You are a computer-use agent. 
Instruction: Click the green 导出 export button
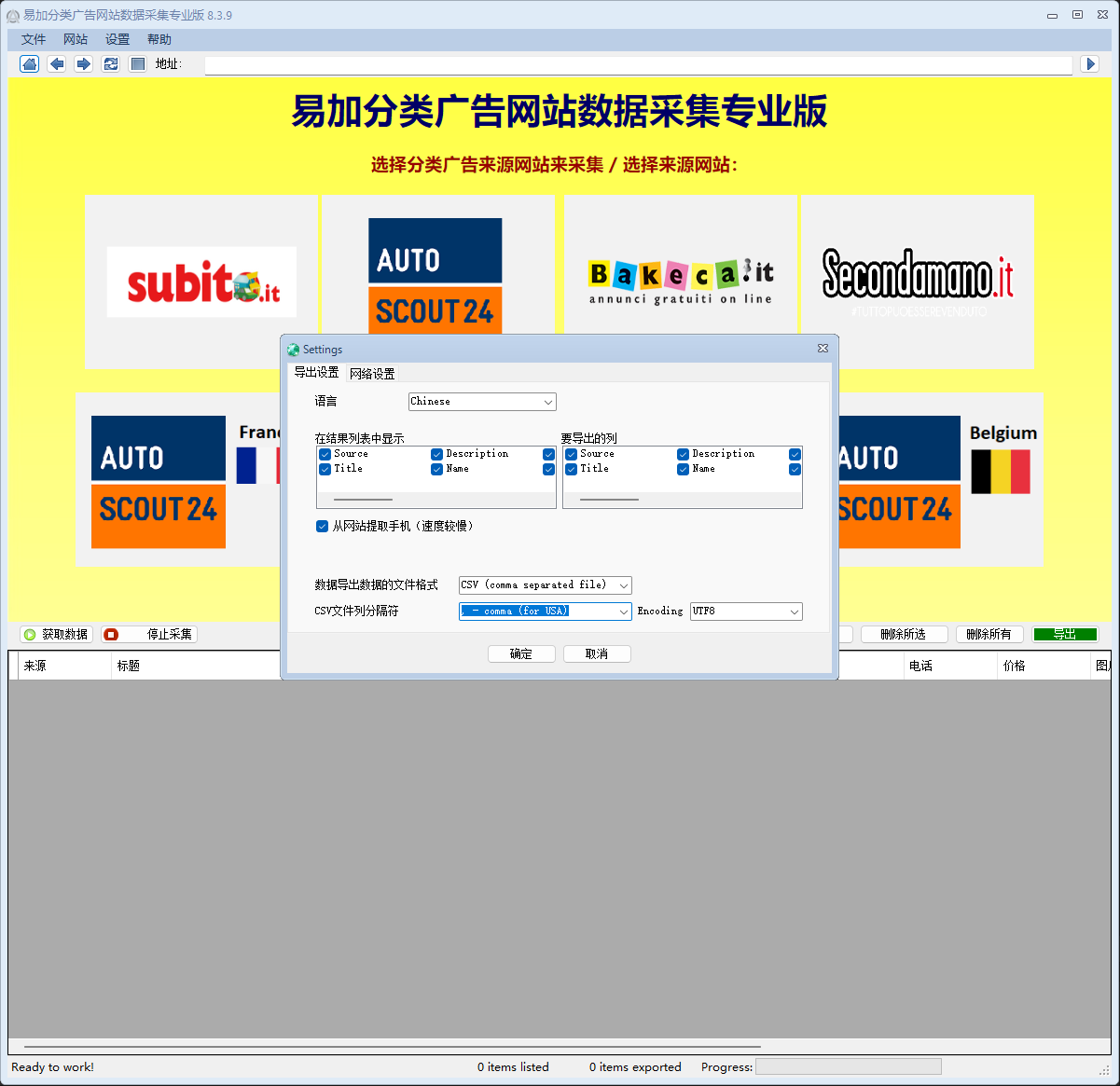[1065, 634]
